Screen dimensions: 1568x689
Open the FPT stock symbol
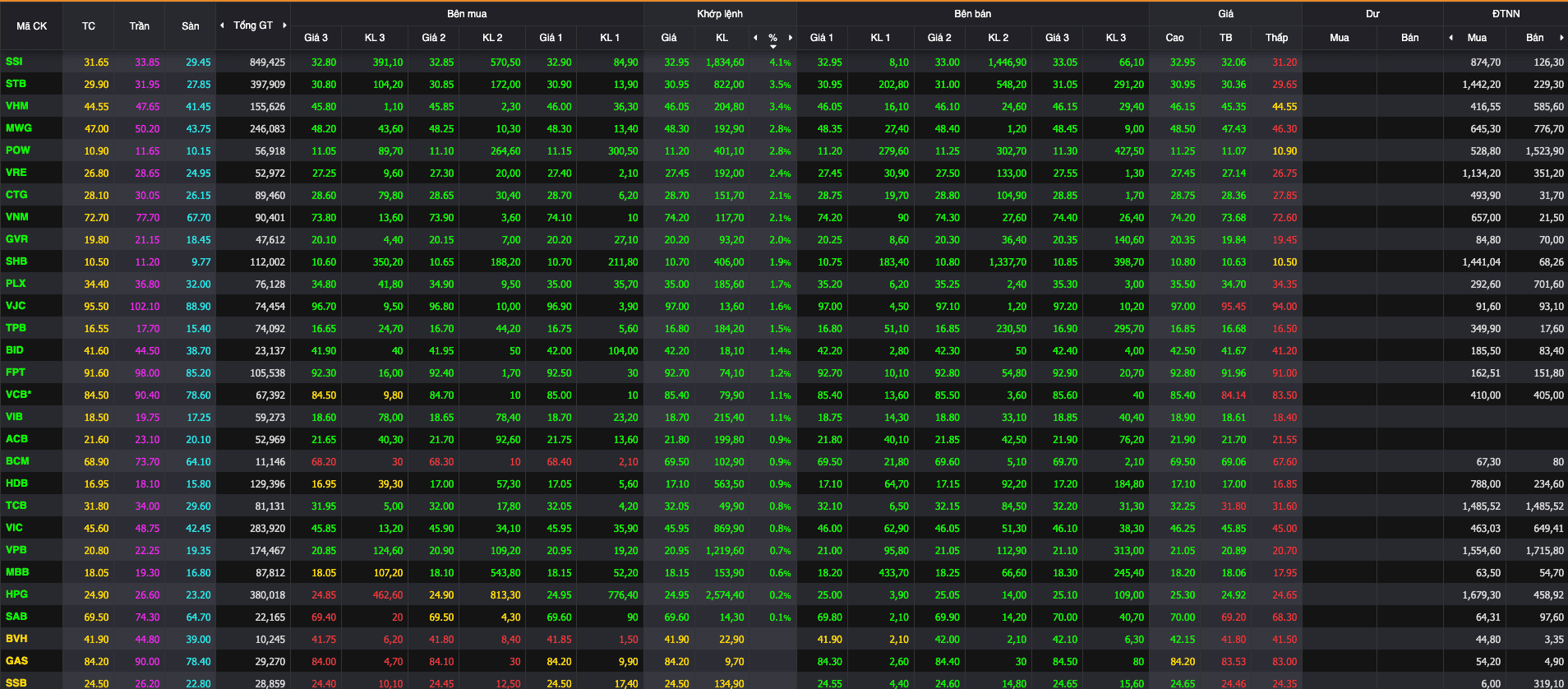(x=16, y=372)
